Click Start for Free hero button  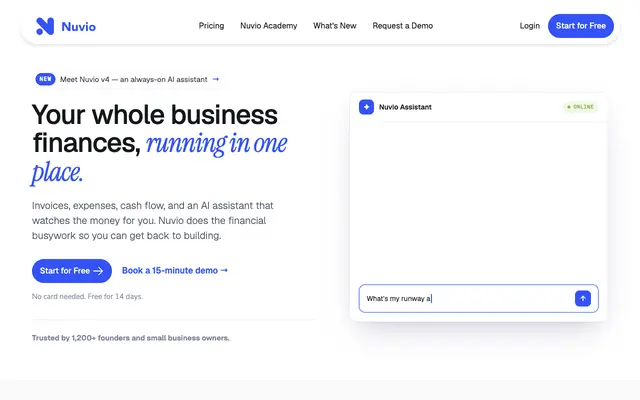pos(72,271)
